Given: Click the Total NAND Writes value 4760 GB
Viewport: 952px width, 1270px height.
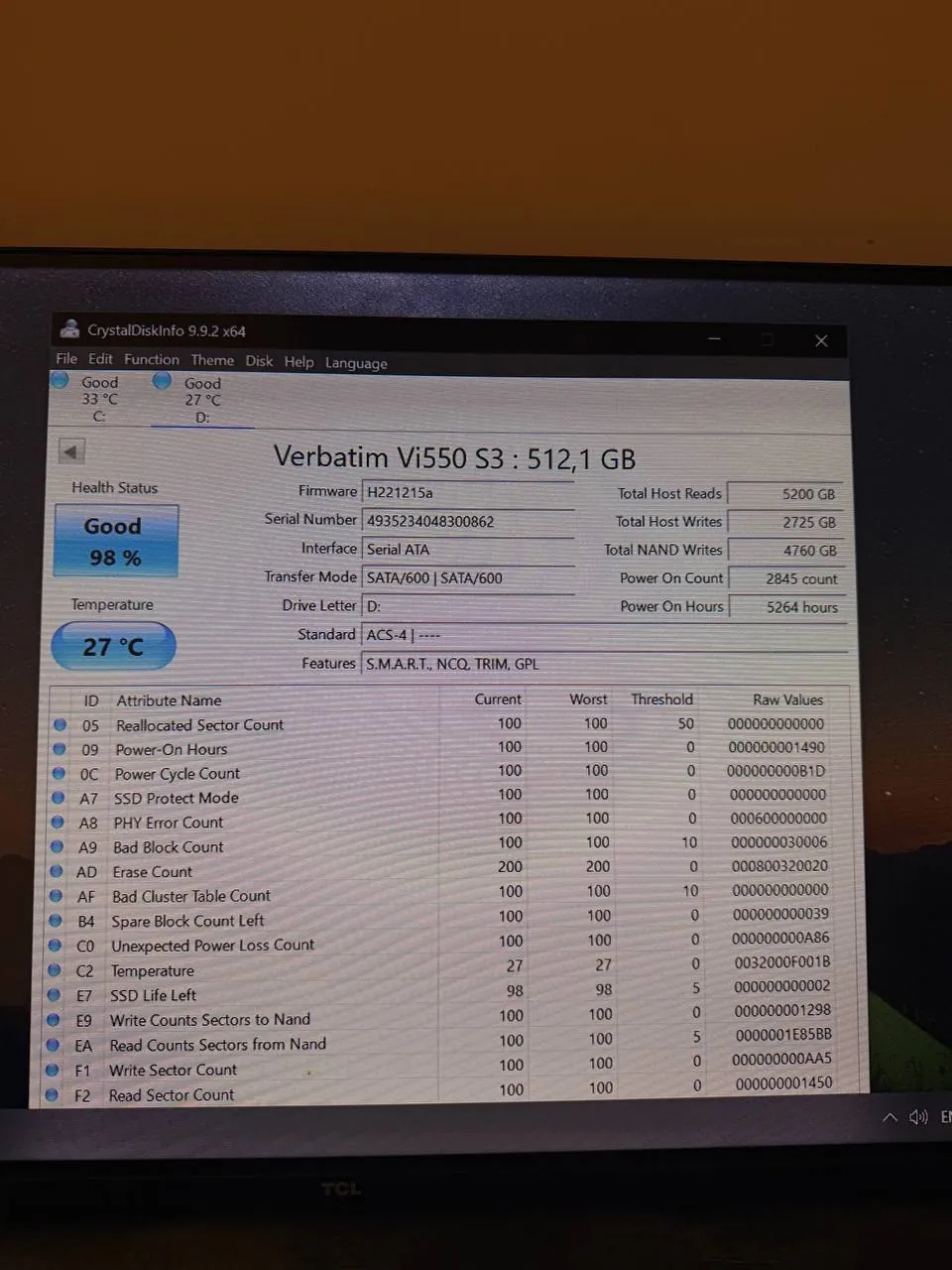Looking at the screenshot, I should 786,550.
